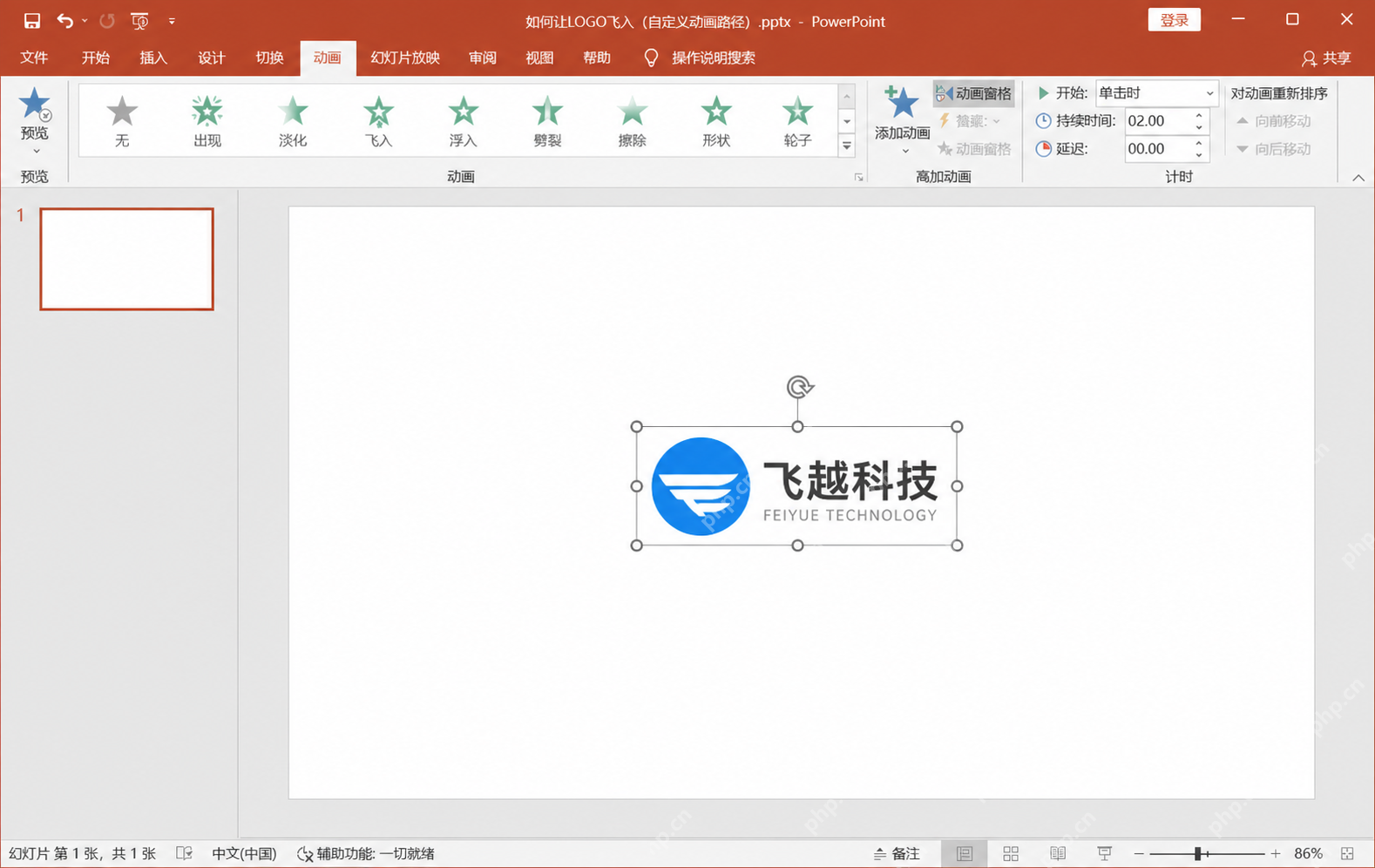Switch to the 切换 tab

[269, 58]
